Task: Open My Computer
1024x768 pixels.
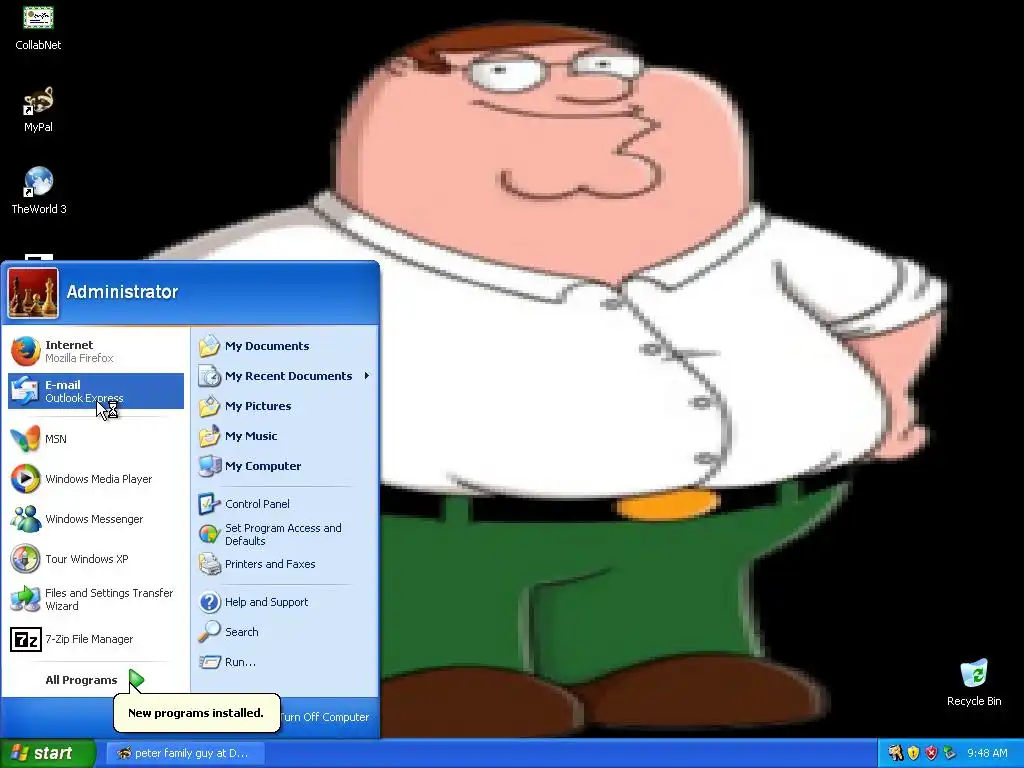Action: (284, 466)
